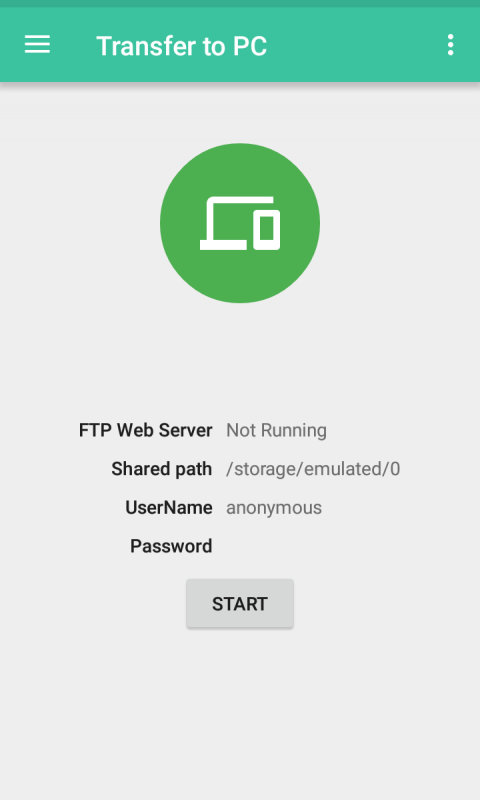Click the 'Not Running' server status

coord(276,430)
